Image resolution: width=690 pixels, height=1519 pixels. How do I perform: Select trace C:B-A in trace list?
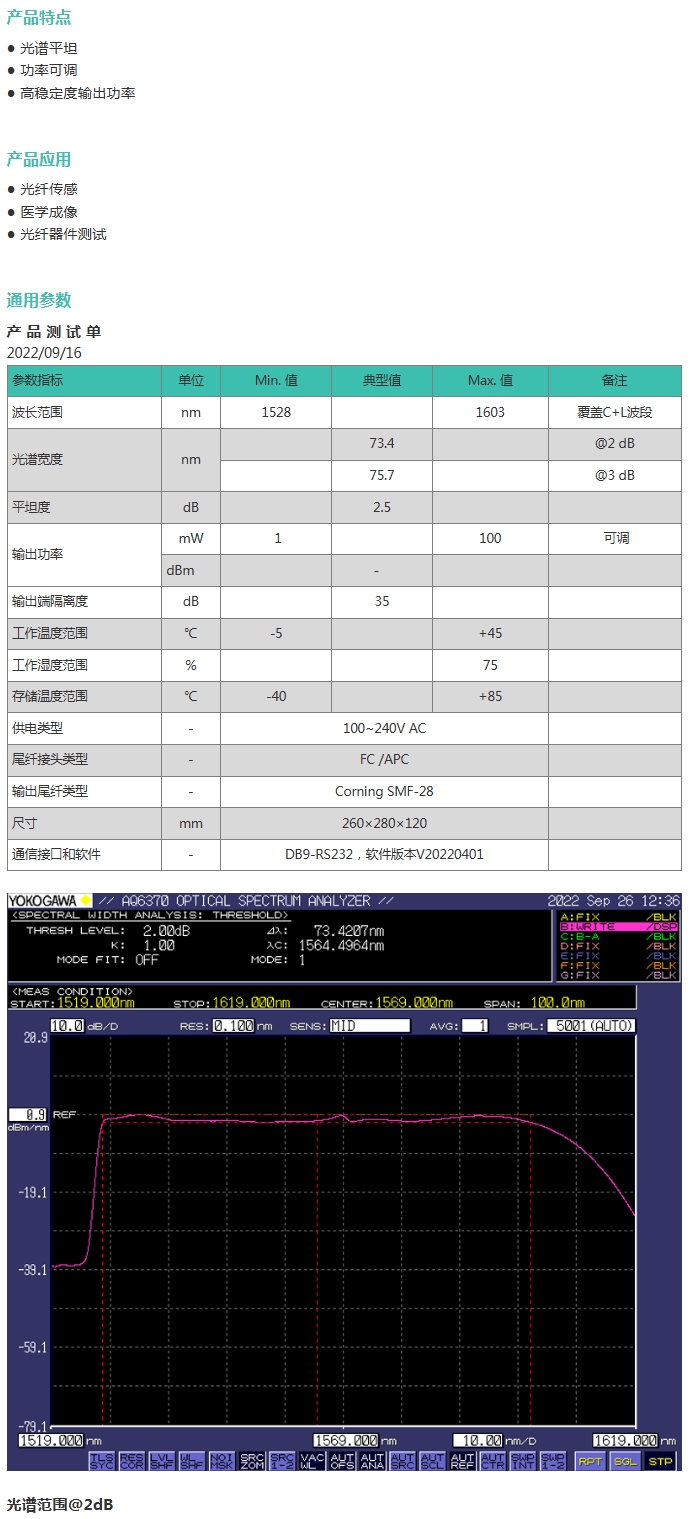618,936
